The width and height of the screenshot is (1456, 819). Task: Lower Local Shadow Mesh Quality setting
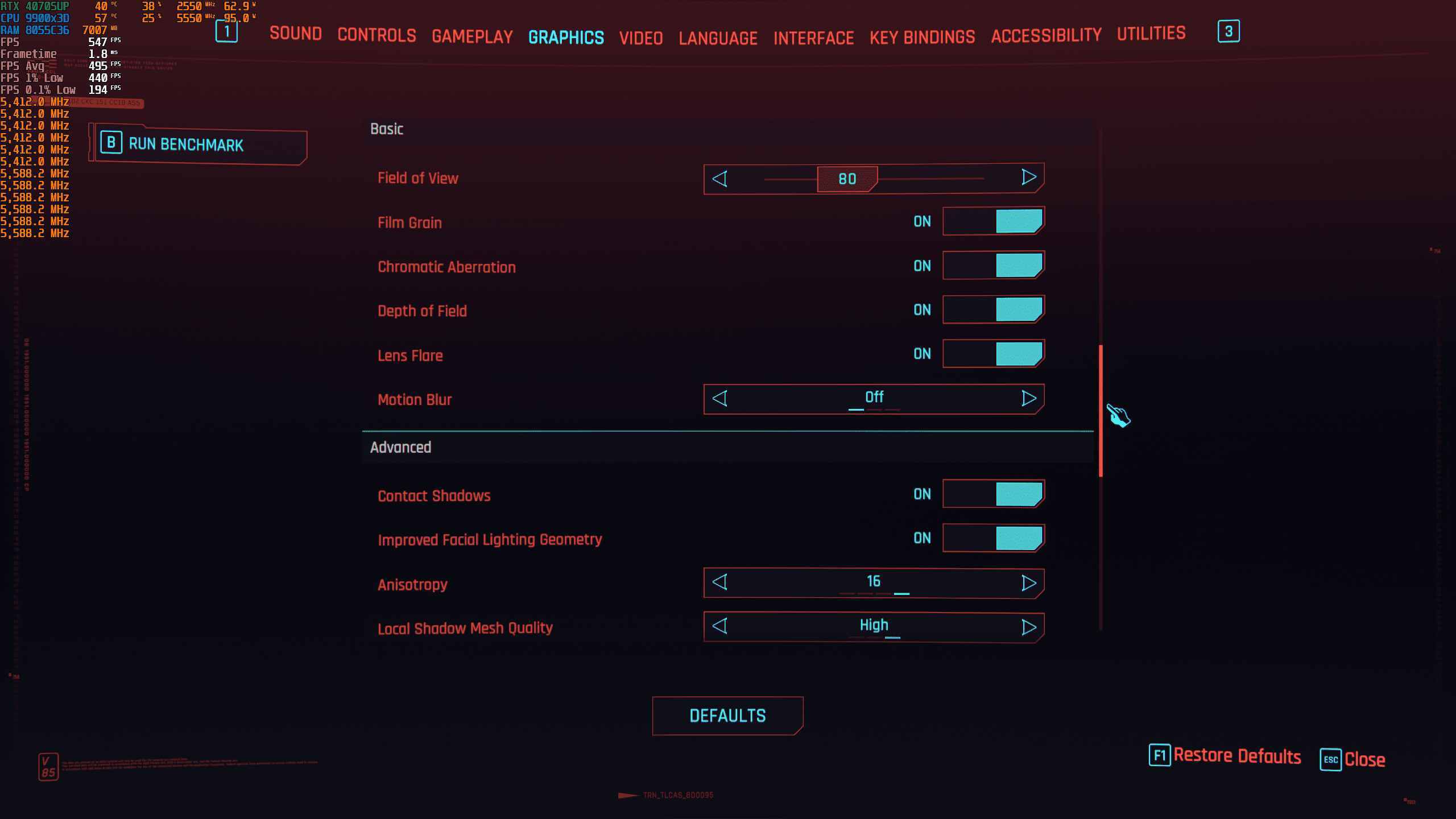point(720,626)
